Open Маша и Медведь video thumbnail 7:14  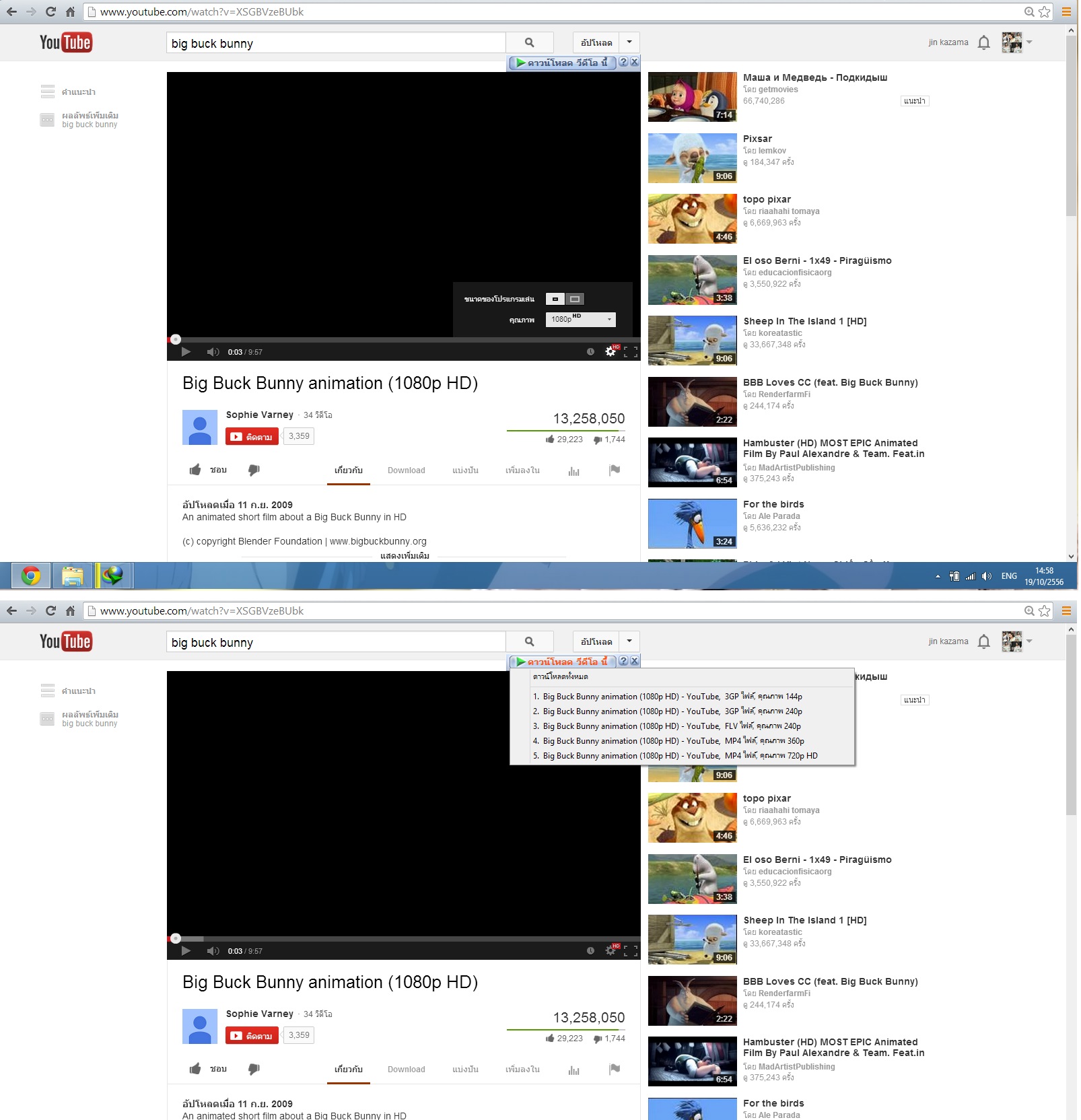pos(692,97)
